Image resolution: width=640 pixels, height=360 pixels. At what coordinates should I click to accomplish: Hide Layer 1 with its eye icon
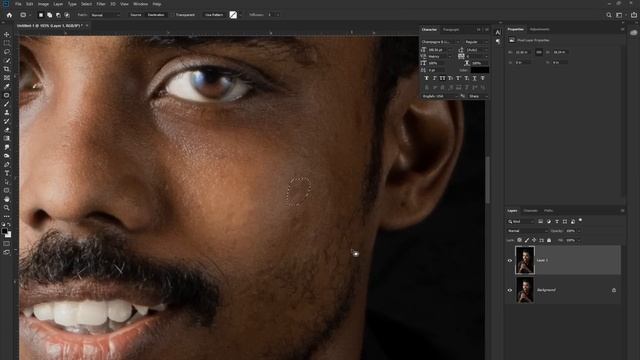pos(510,260)
